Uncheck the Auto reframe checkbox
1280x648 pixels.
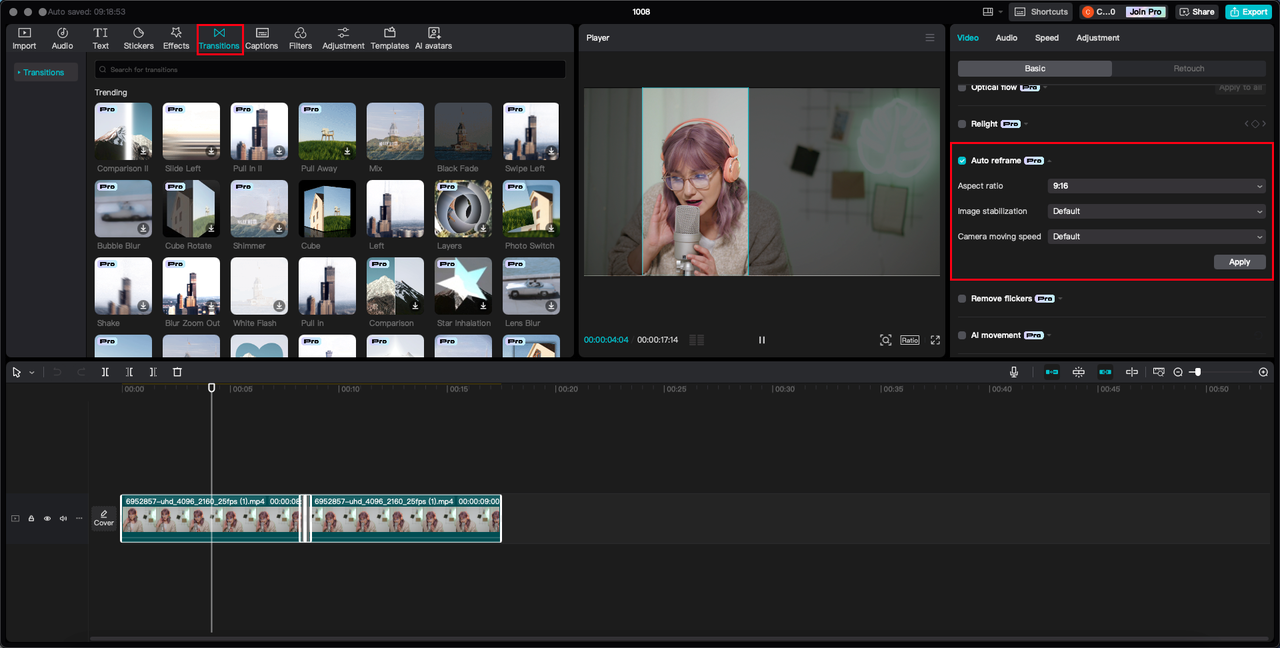962,161
